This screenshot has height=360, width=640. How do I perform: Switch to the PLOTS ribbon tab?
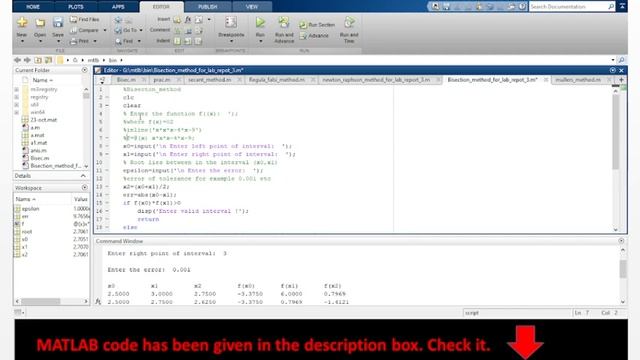(76, 7)
